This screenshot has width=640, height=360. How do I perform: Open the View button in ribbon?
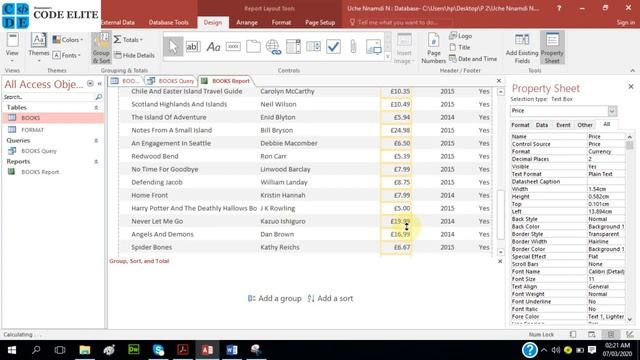click(12, 47)
